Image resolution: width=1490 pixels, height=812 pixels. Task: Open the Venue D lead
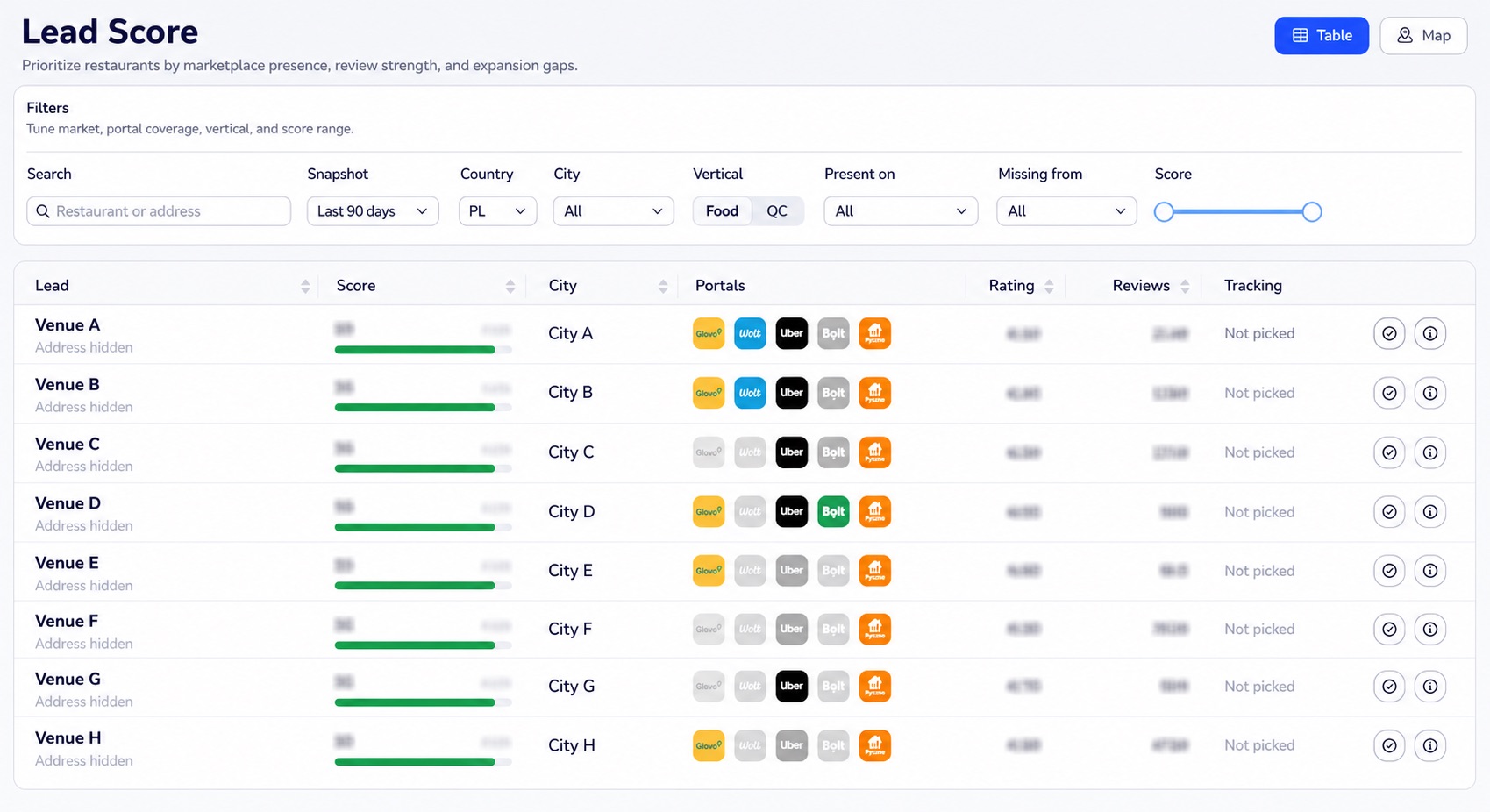(68, 503)
